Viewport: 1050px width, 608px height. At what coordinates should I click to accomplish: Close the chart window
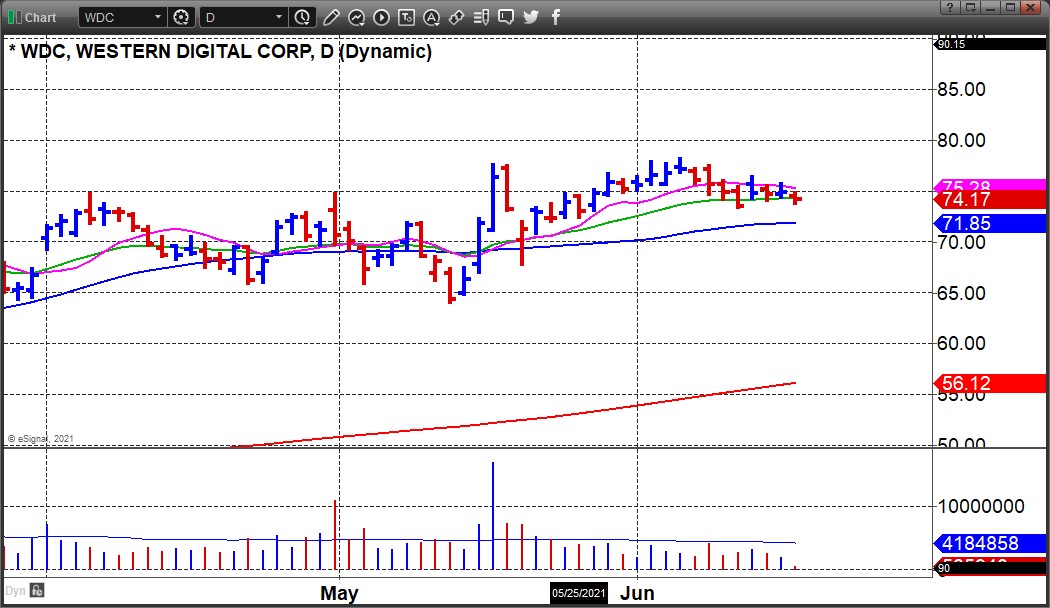(x=1032, y=7)
